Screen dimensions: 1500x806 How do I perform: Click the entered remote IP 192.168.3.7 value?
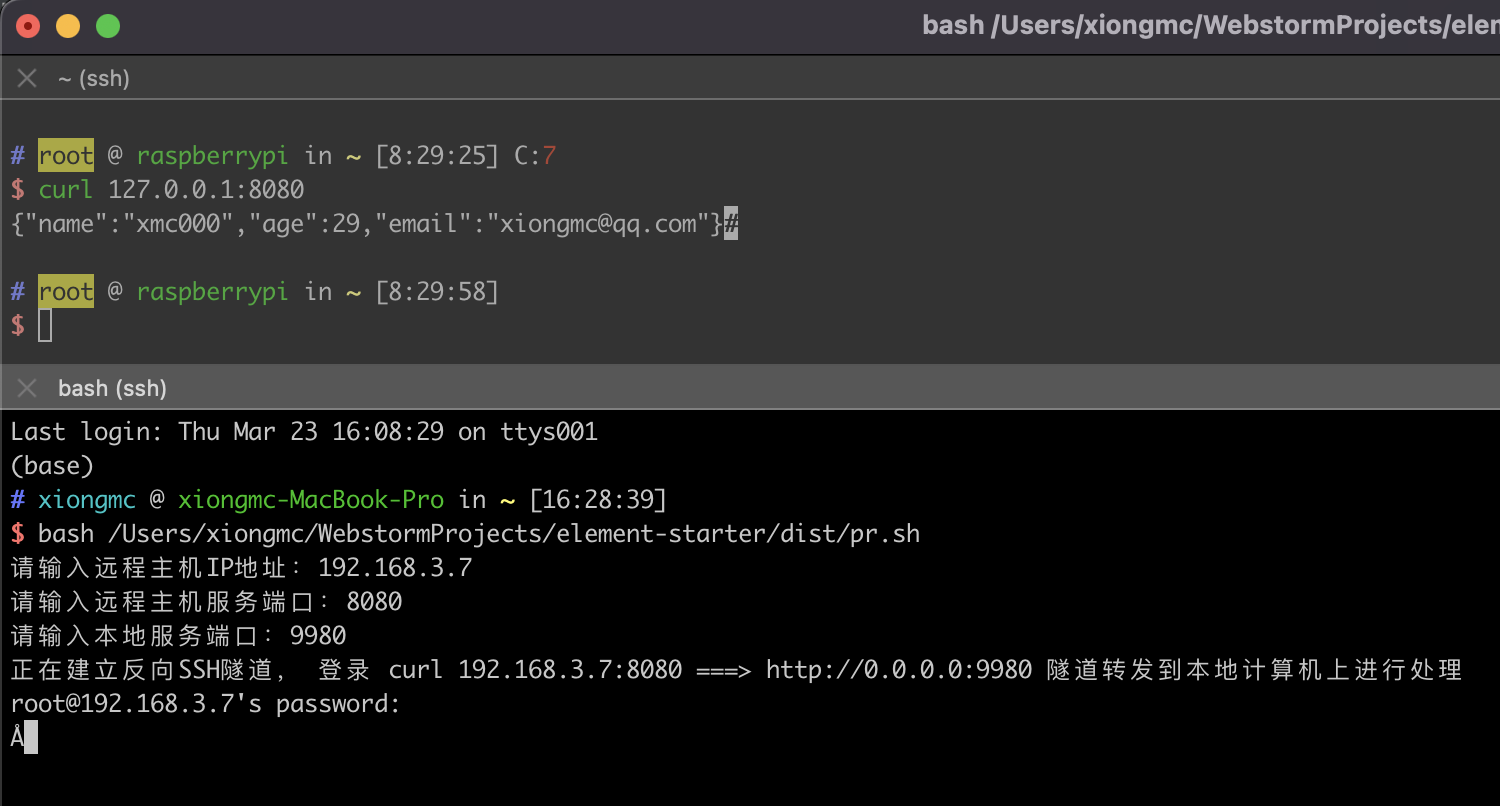395,569
